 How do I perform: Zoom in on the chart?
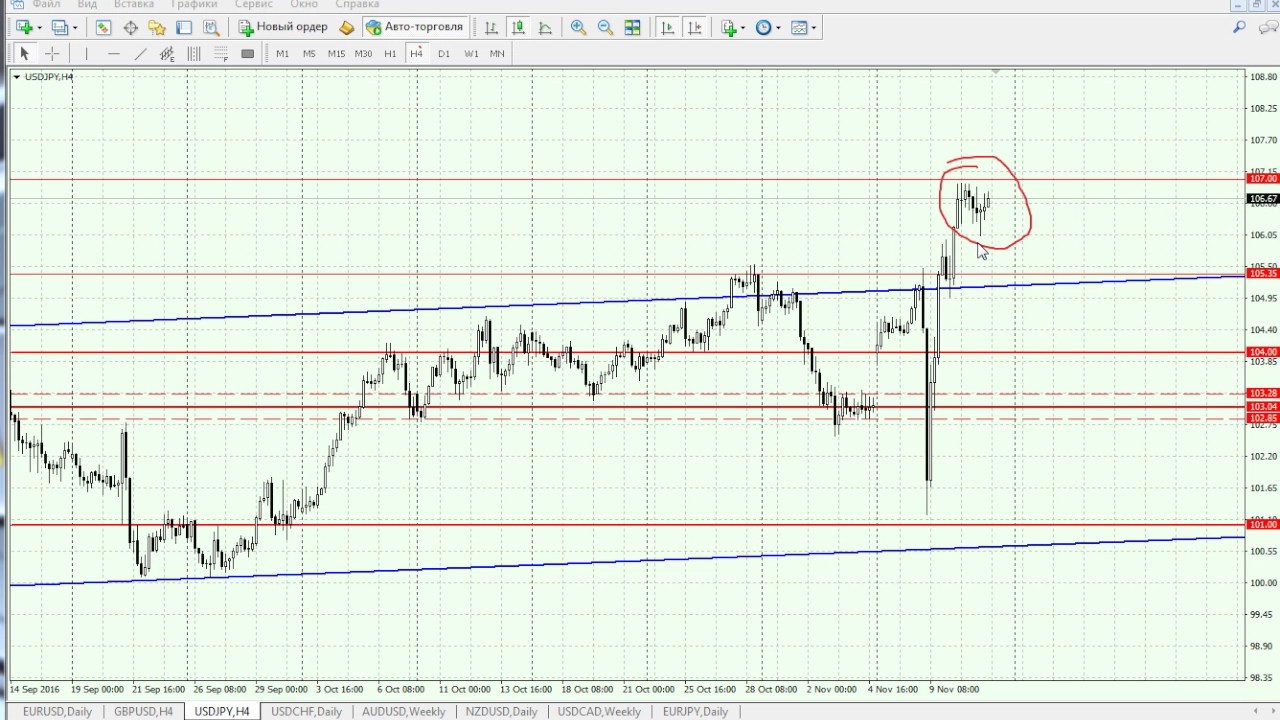pos(578,28)
